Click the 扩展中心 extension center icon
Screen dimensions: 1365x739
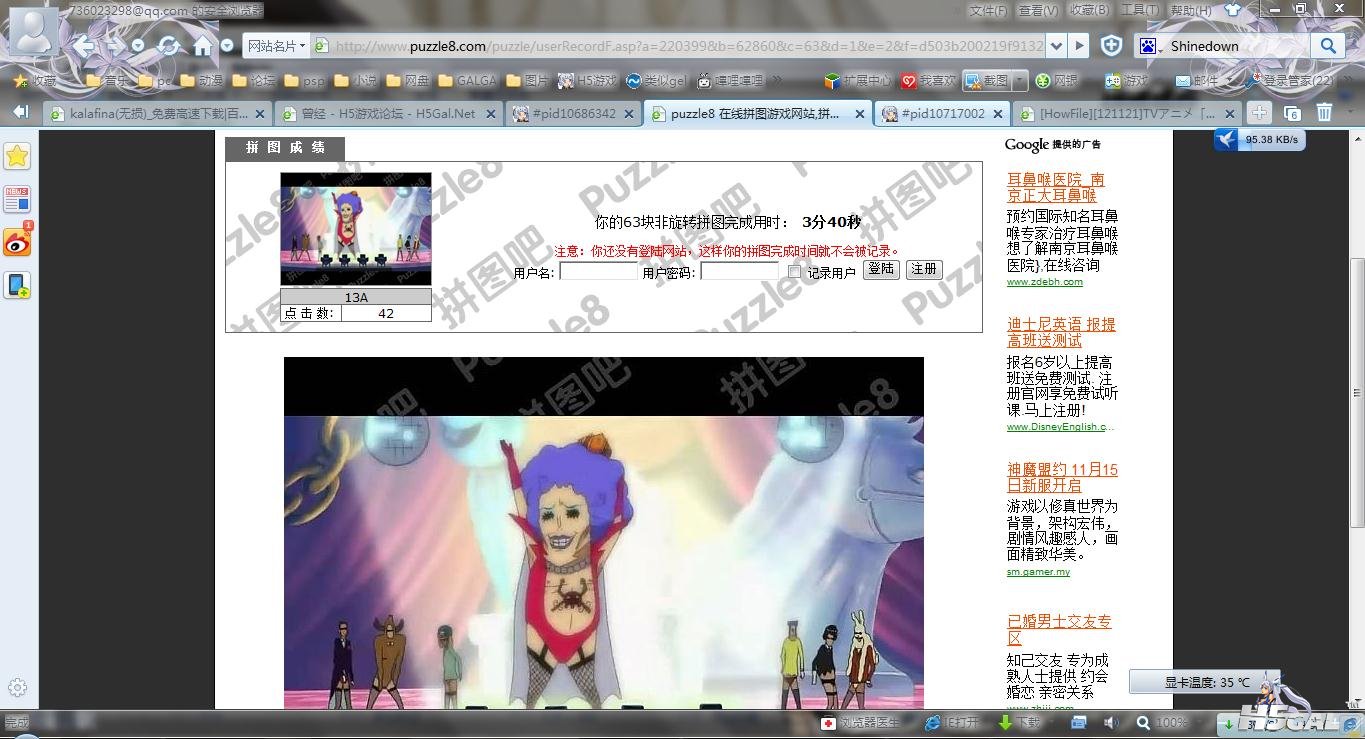(x=857, y=80)
